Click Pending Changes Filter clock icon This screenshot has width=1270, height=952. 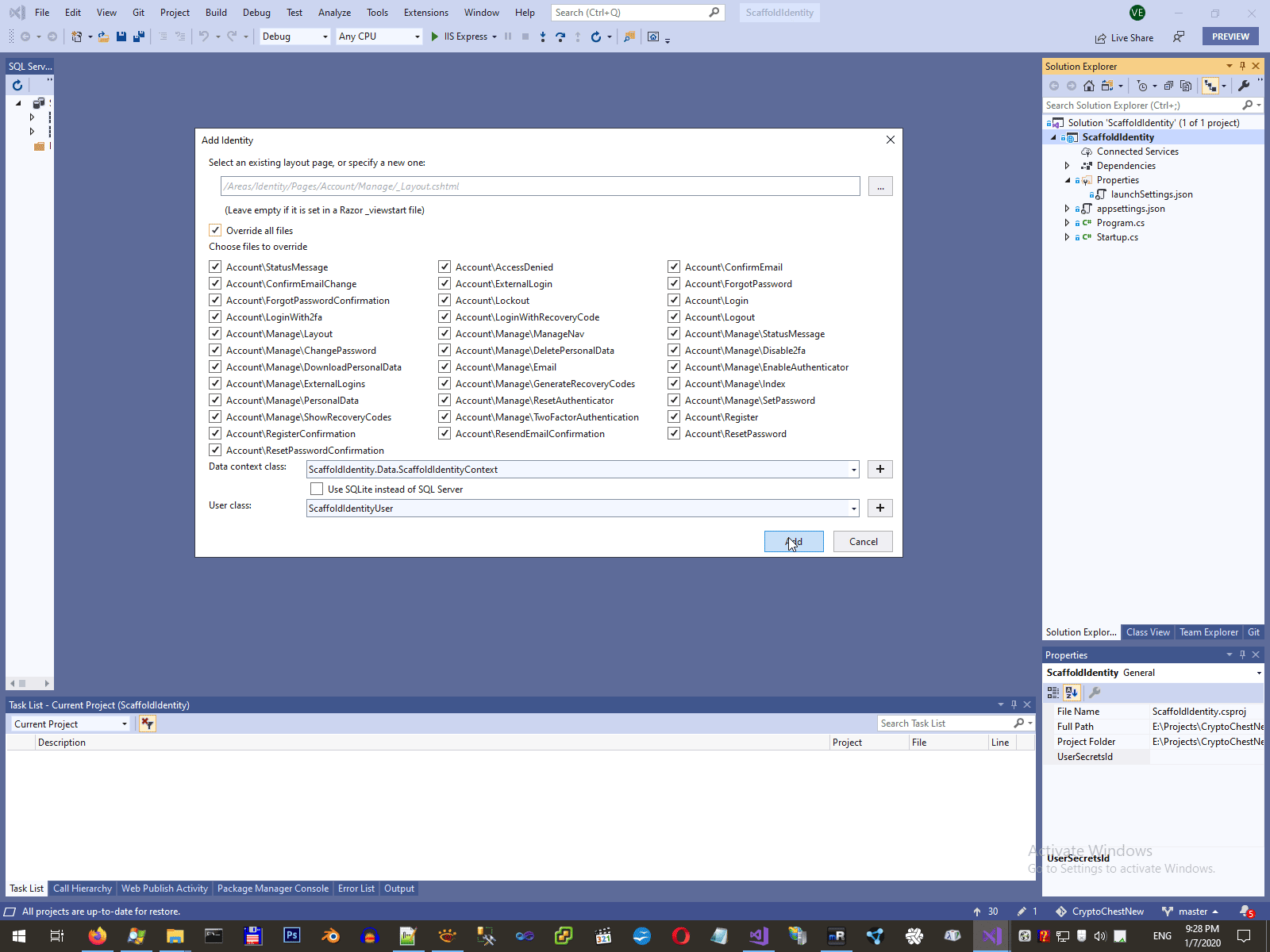pos(1142,86)
